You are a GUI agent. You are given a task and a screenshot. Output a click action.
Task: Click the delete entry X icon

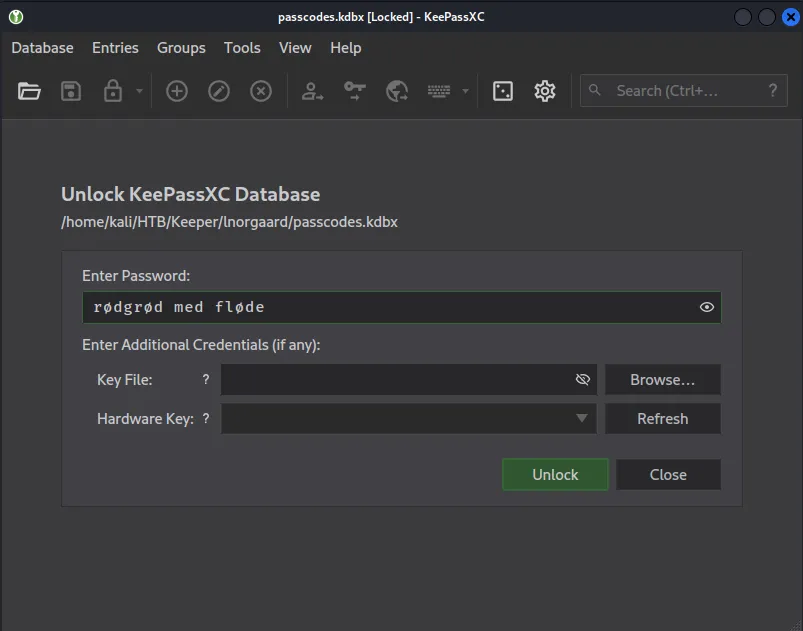click(x=261, y=91)
